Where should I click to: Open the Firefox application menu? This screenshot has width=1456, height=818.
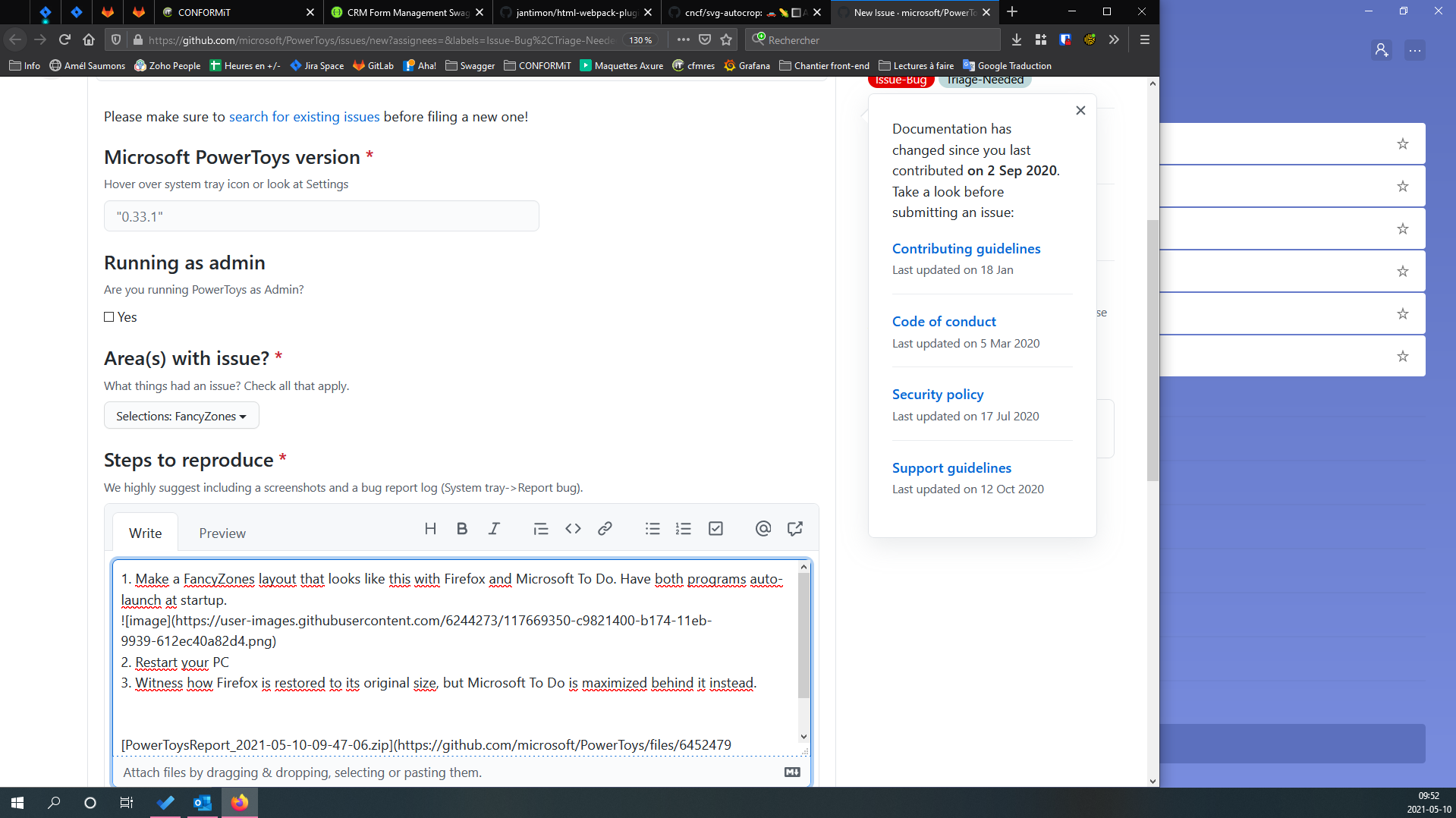(1144, 39)
